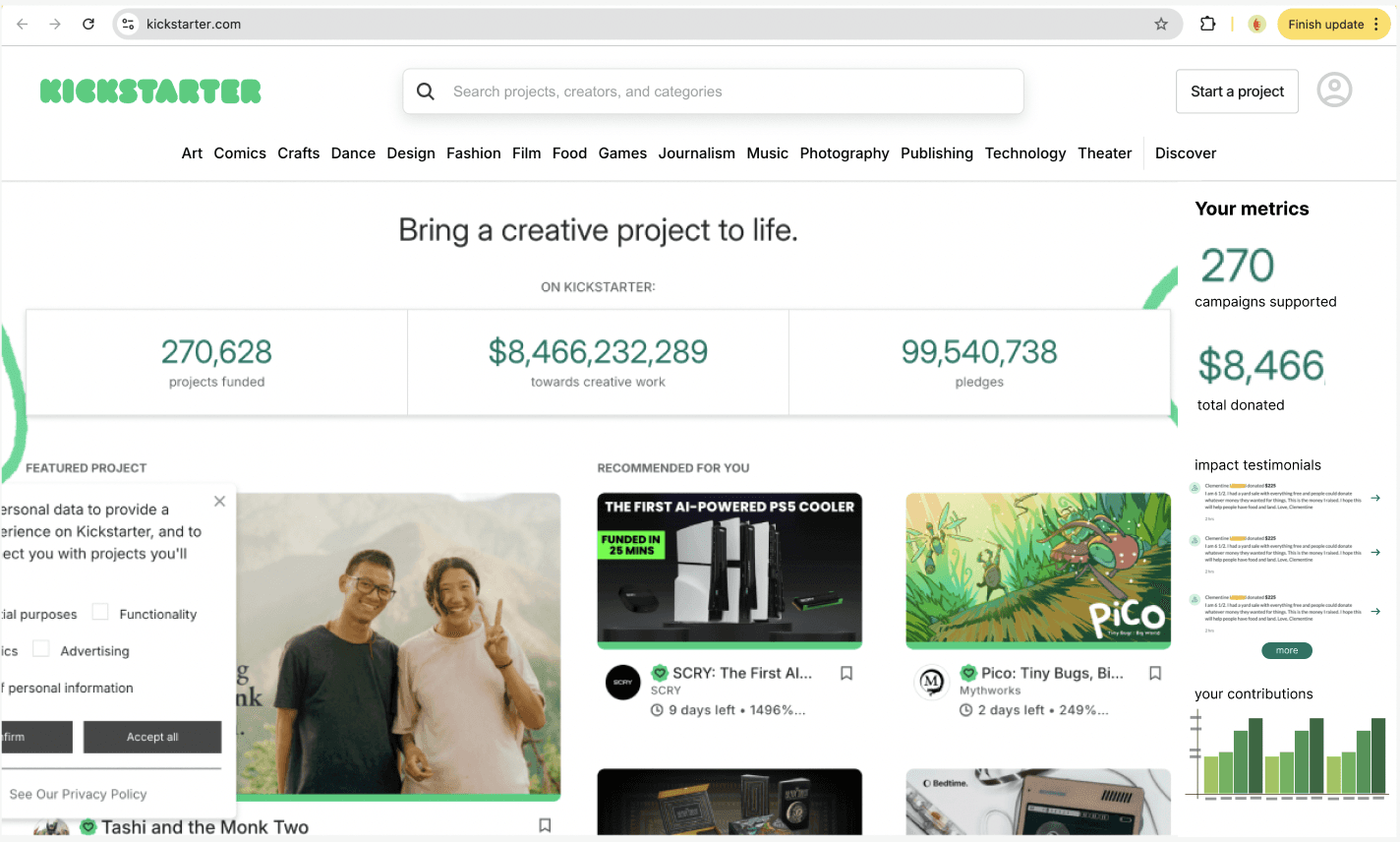Click Start a project button
The image size is (1400, 842).
(1237, 91)
